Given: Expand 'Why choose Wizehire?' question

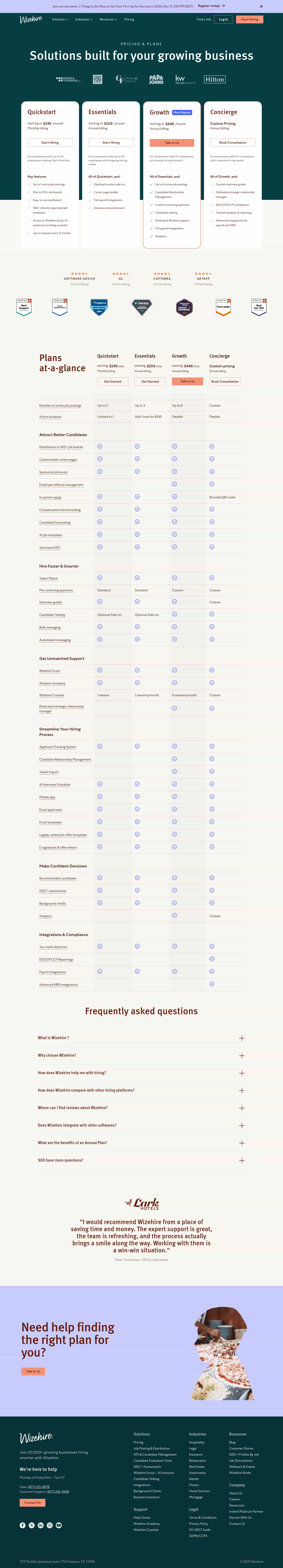Looking at the screenshot, I should 242,1055.
